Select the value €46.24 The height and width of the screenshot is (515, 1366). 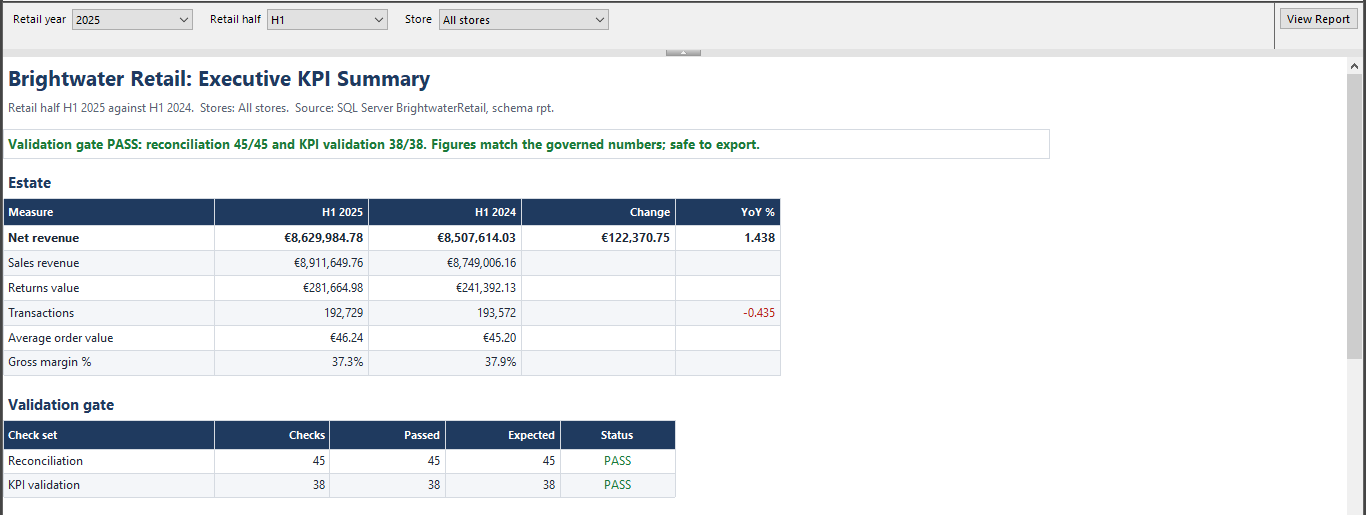(346, 338)
